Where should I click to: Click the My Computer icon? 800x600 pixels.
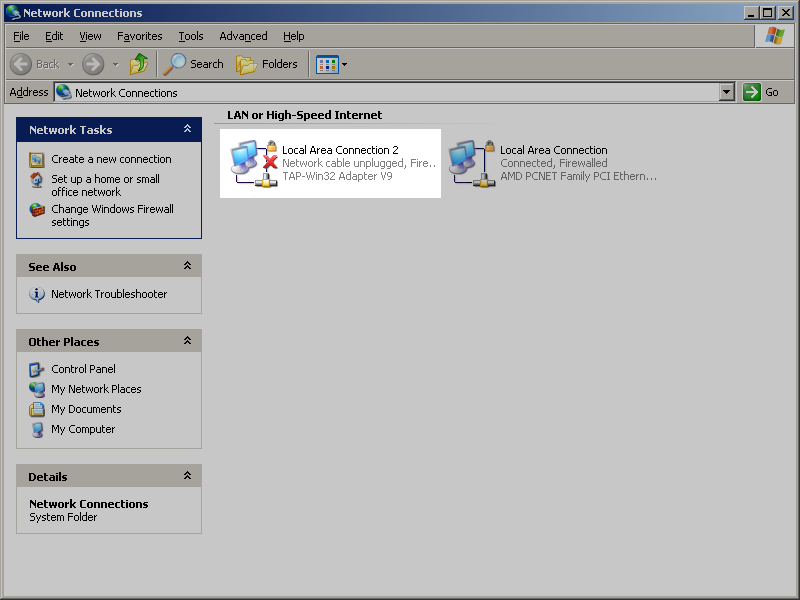pos(37,430)
